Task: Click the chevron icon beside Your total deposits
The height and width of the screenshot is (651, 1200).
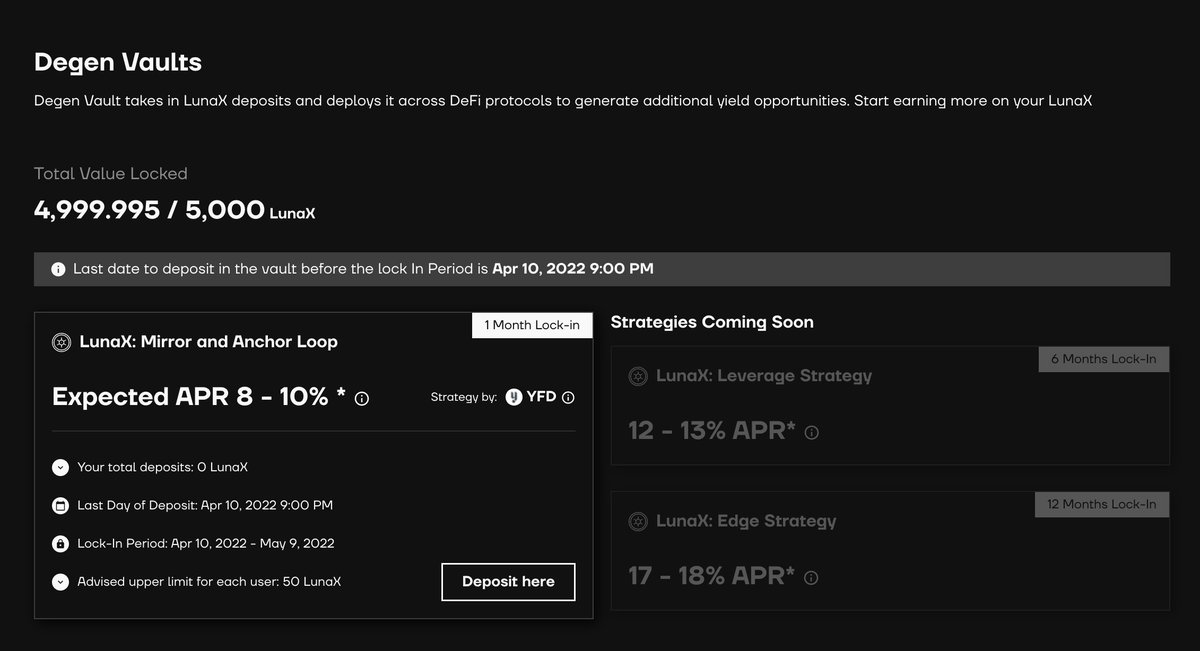Action: [60, 467]
